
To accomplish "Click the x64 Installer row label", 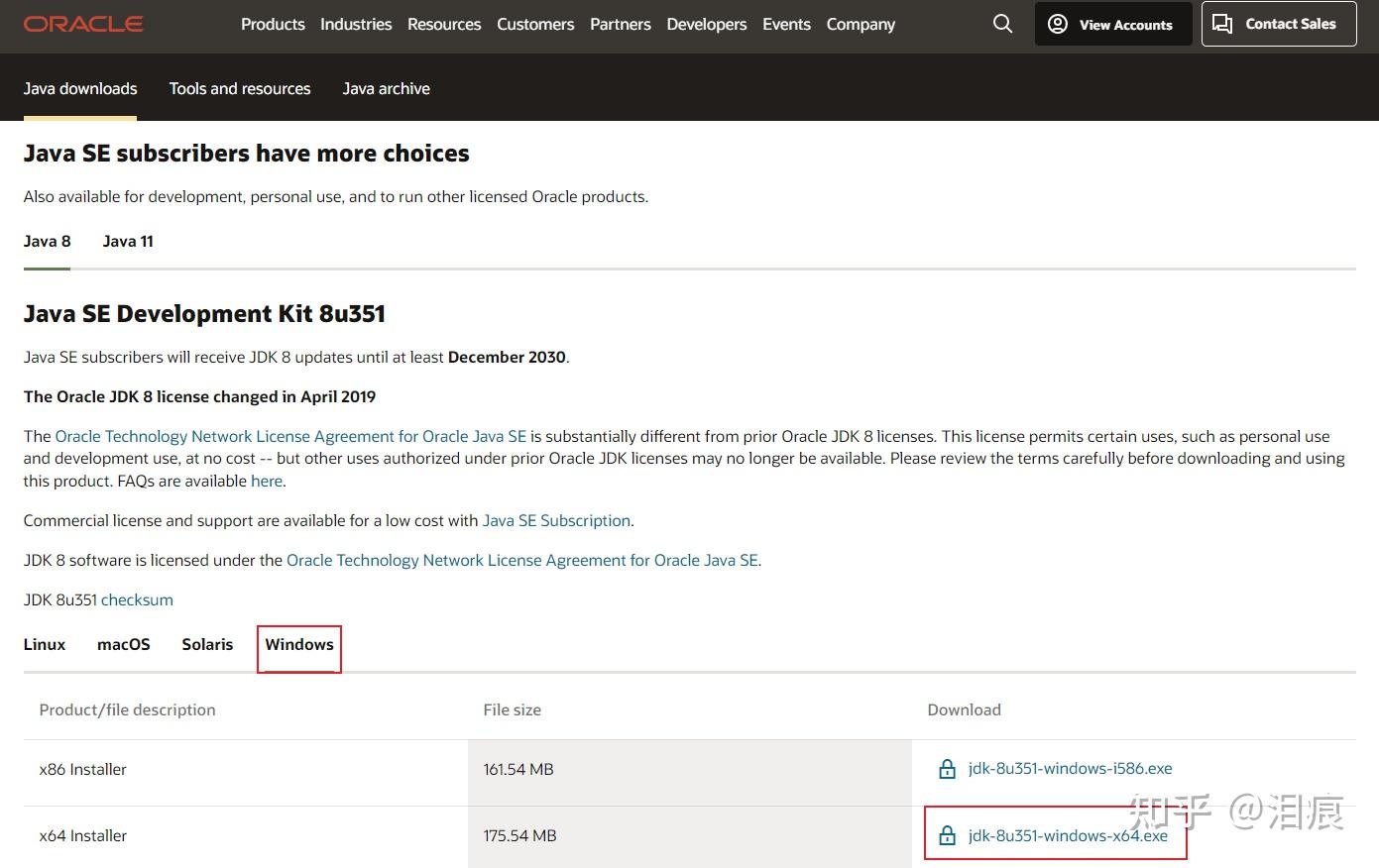I will click(x=83, y=835).
